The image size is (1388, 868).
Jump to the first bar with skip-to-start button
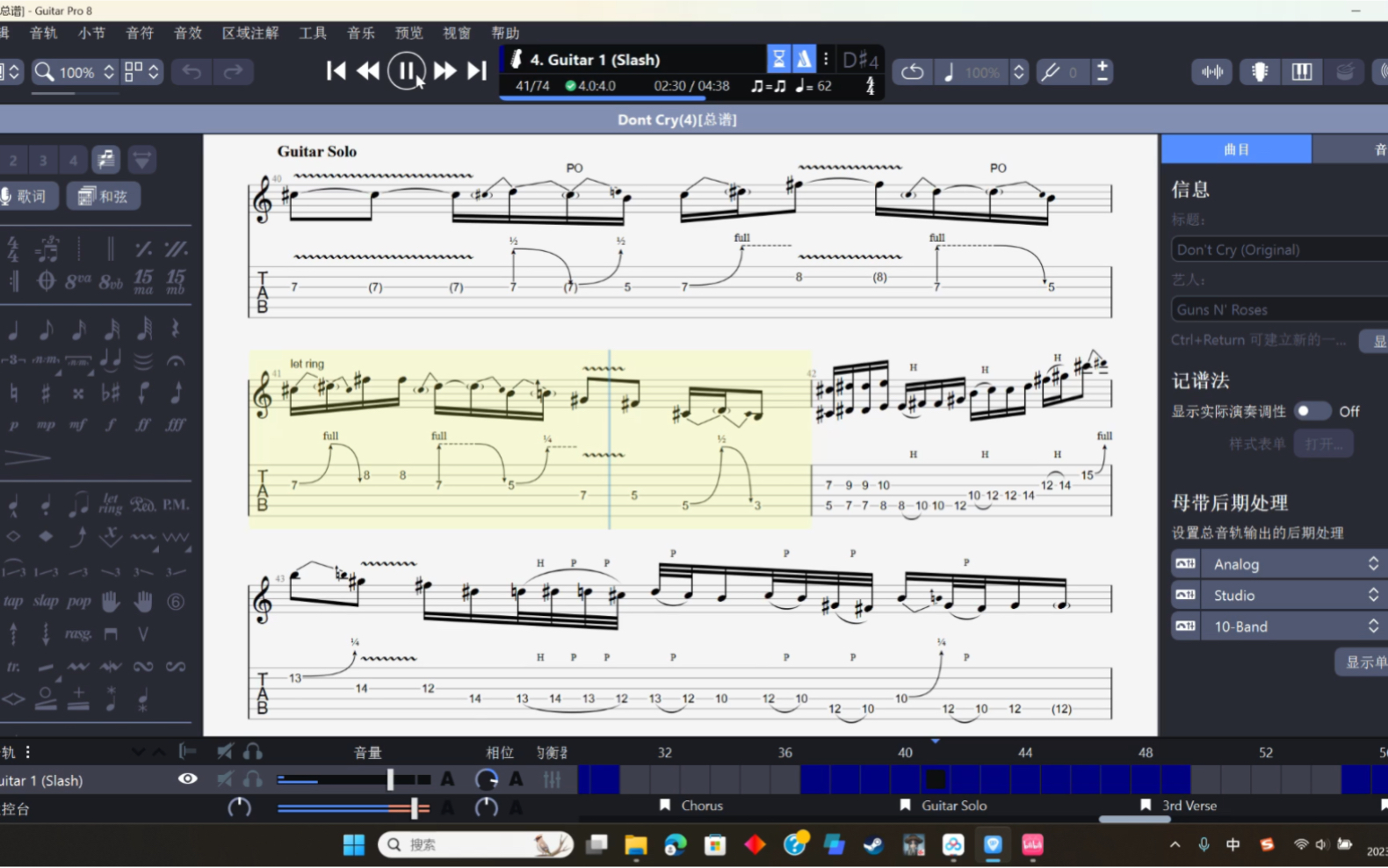336,71
